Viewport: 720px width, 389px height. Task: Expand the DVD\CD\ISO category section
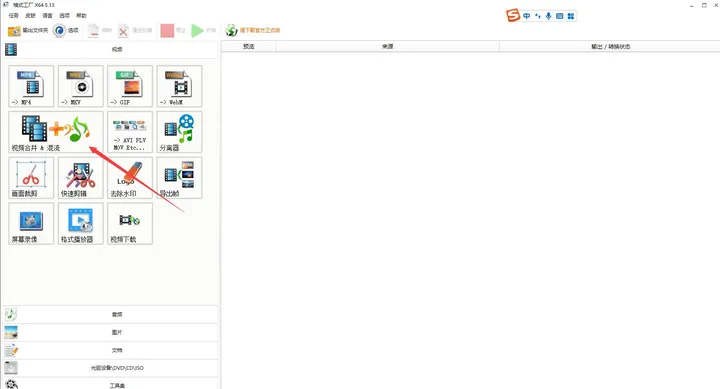click(x=110, y=368)
